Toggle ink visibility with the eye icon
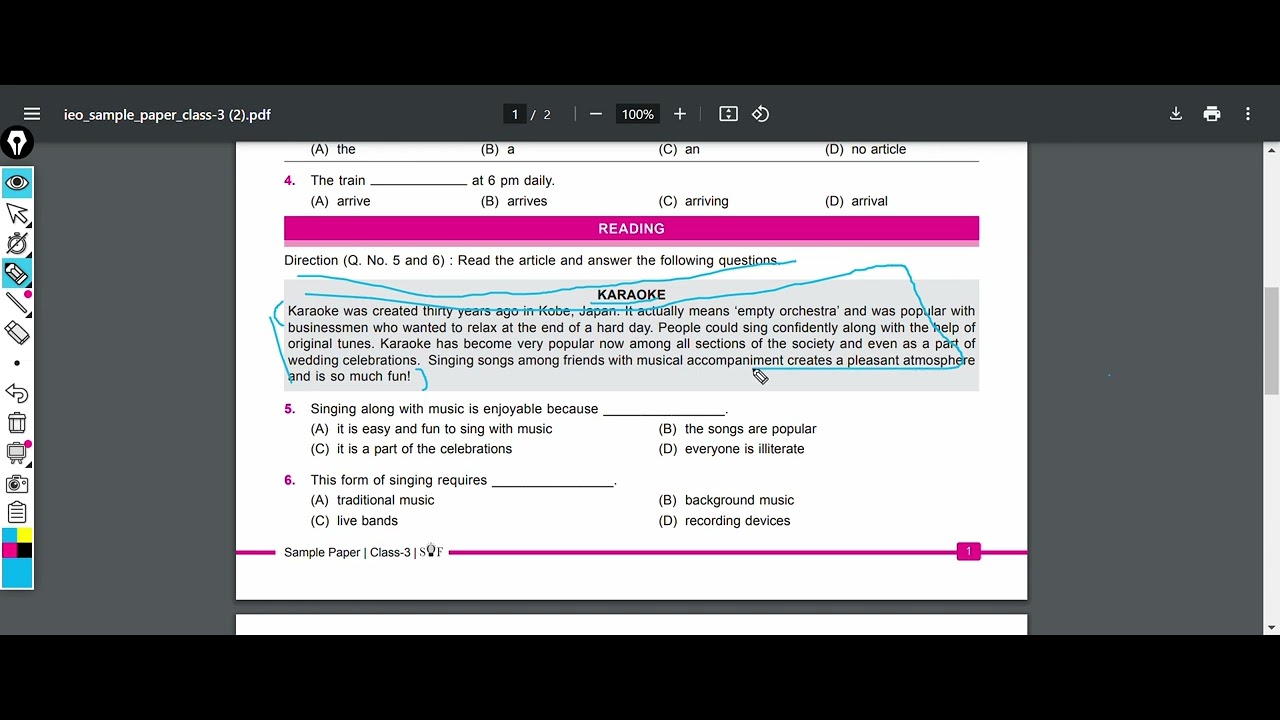1280x720 pixels. 17,183
